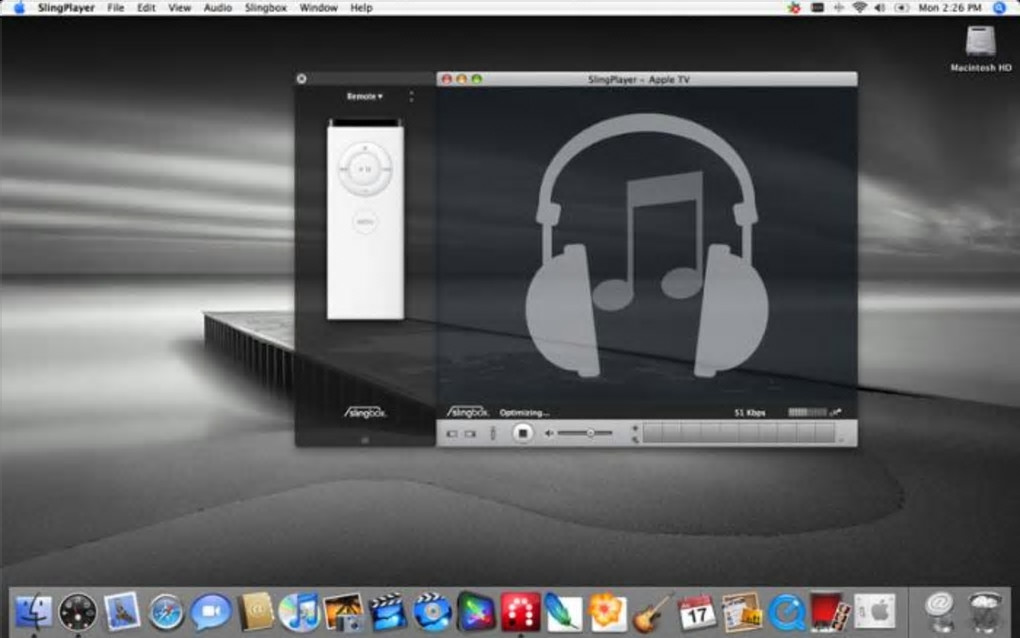
Task: Click the channel up arrow stepper
Action: [635, 428]
